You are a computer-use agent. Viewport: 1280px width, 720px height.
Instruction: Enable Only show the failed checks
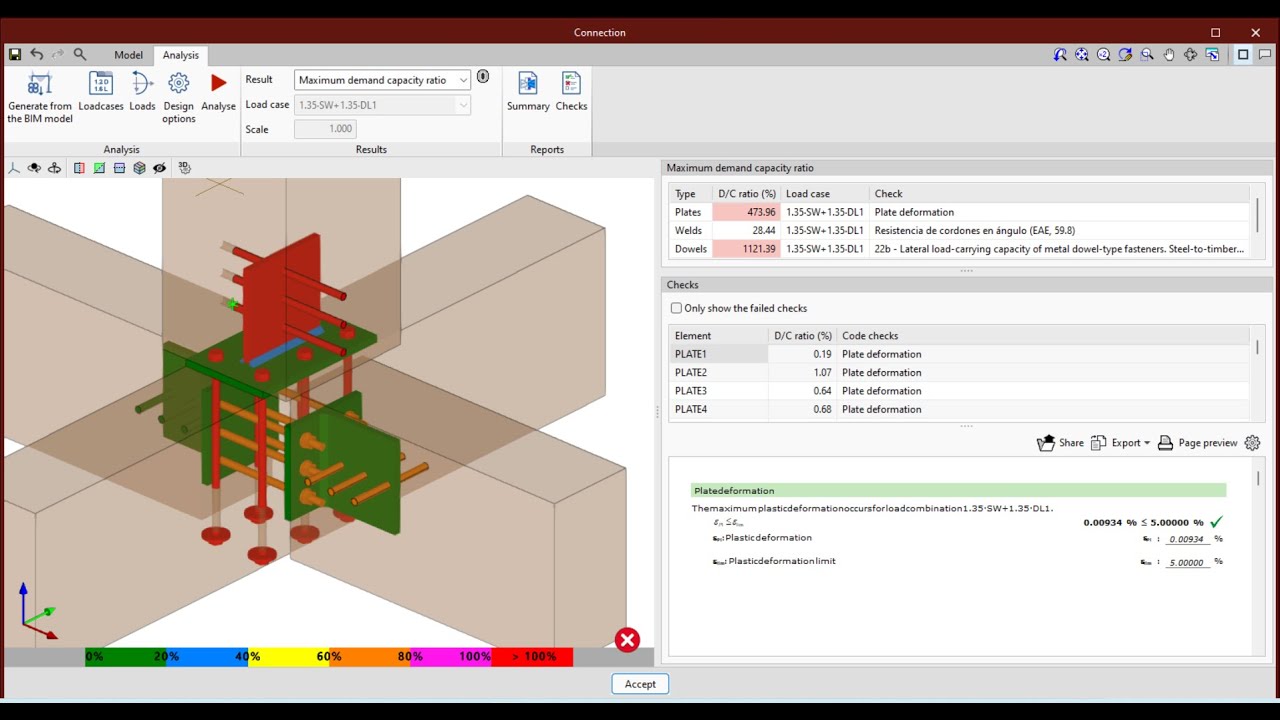click(x=676, y=308)
